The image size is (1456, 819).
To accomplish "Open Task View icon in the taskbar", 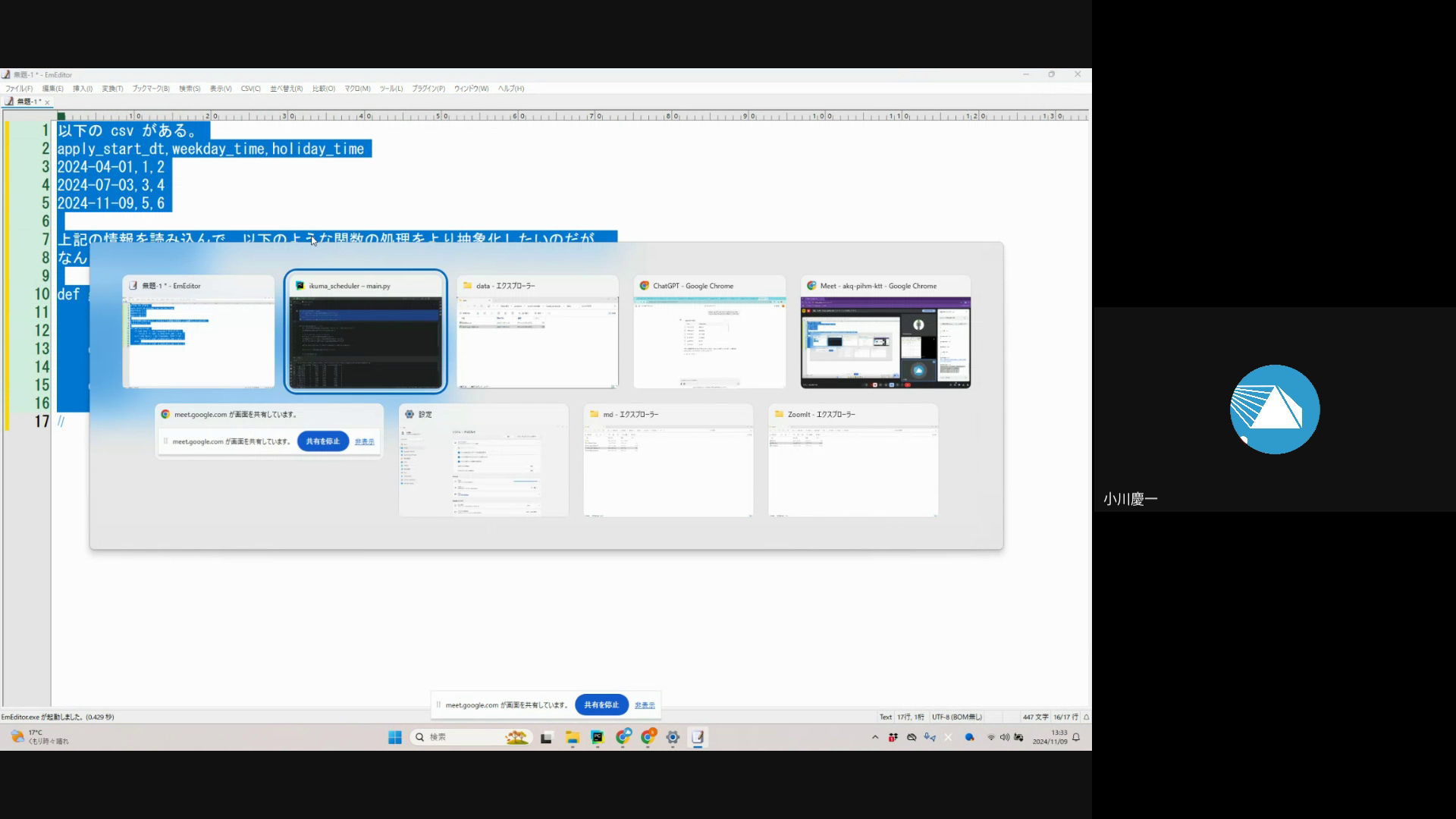I will point(546,737).
